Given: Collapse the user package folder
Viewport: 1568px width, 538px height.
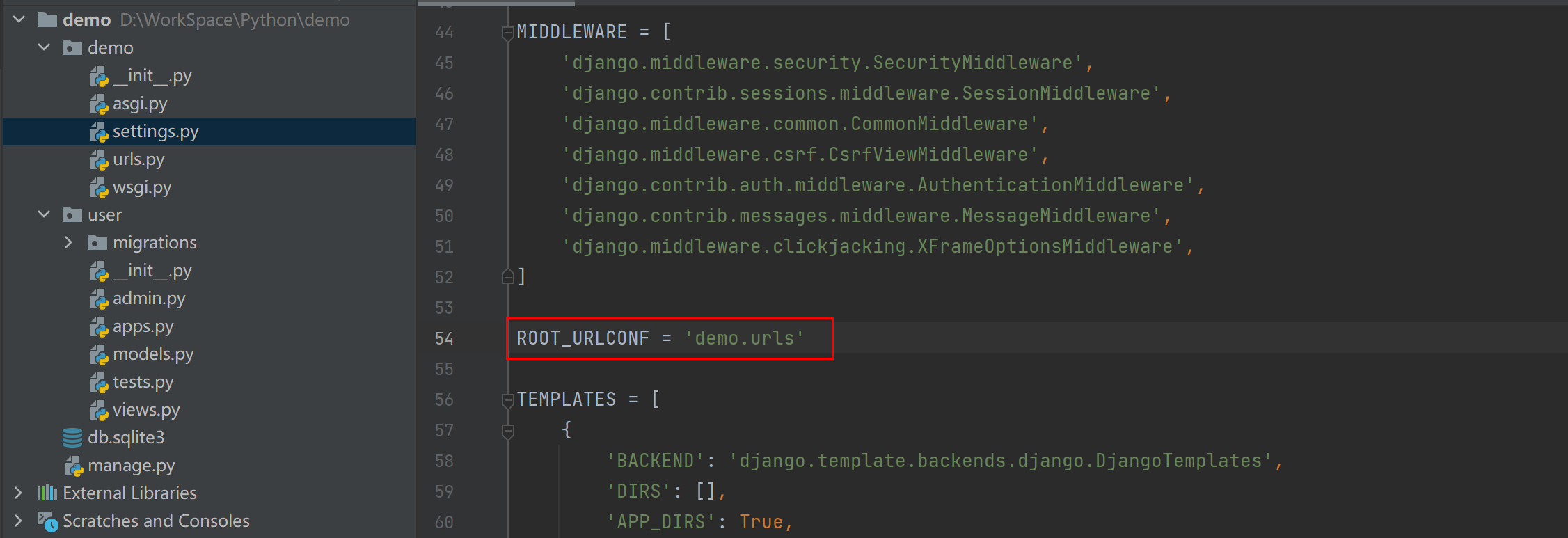Looking at the screenshot, I should pyautogui.click(x=44, y=214).
